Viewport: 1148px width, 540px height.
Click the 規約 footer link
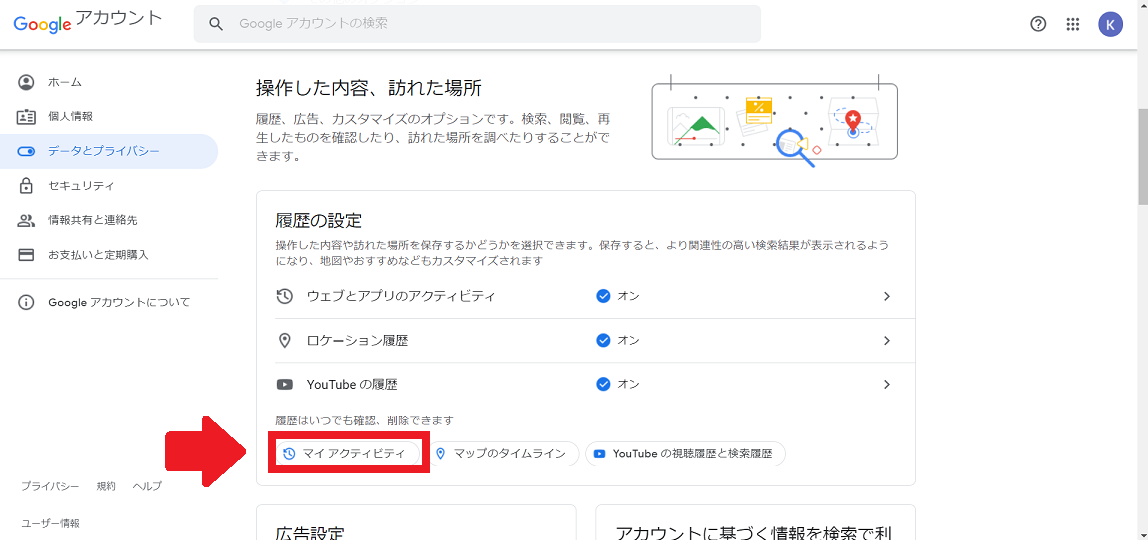click(x=106, y=486)
